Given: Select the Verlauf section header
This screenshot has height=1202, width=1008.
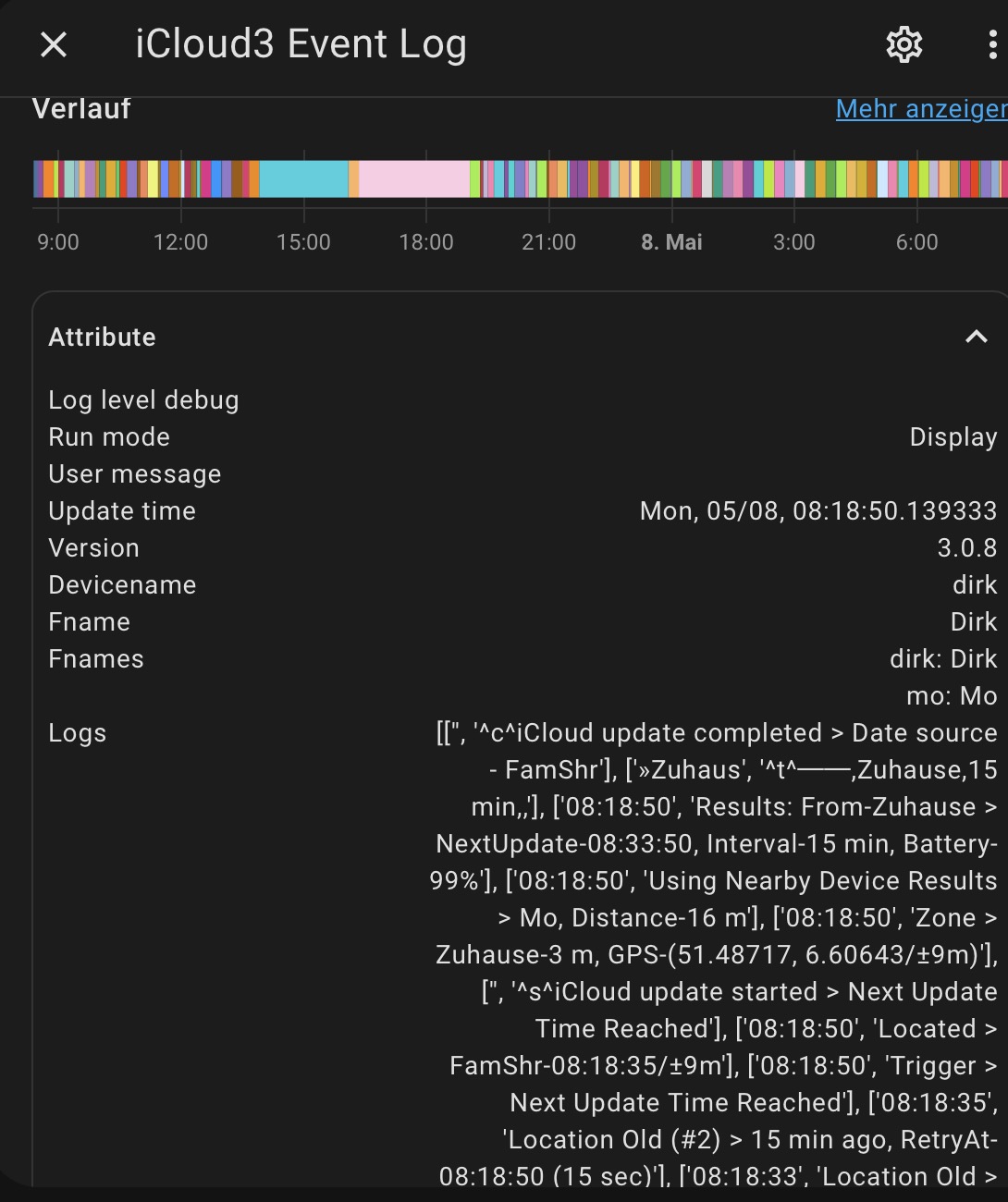Looking at the screenshot, I should click(81, 109).
